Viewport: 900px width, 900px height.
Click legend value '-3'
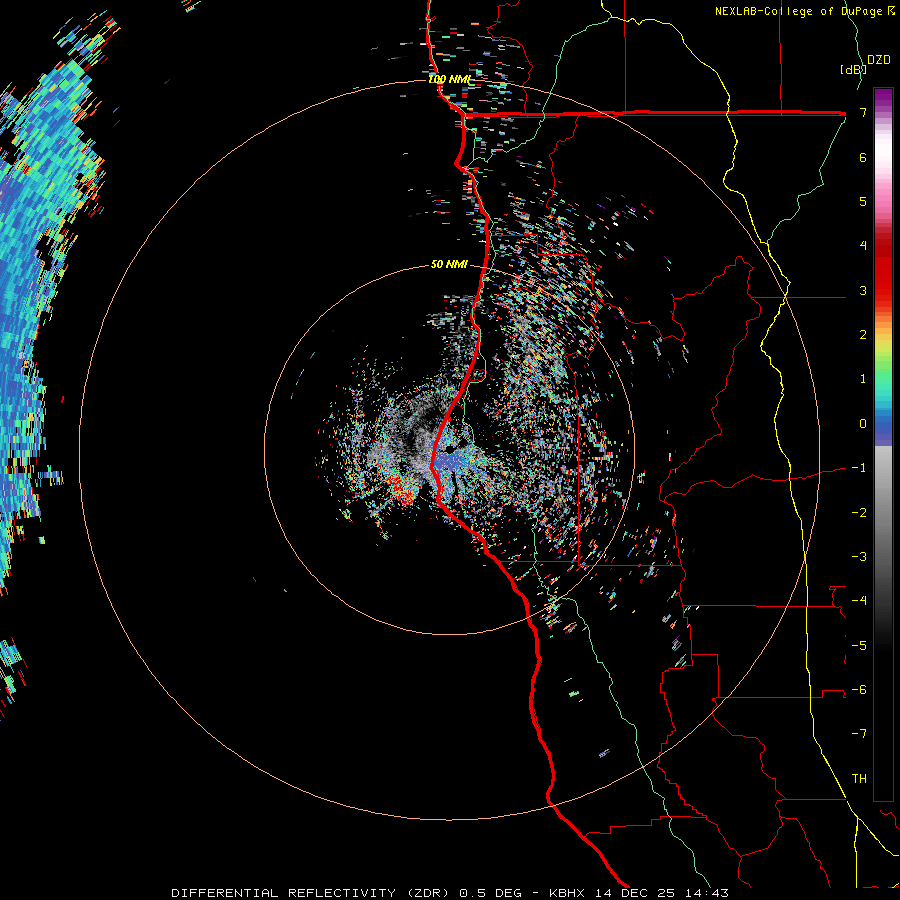859,557
